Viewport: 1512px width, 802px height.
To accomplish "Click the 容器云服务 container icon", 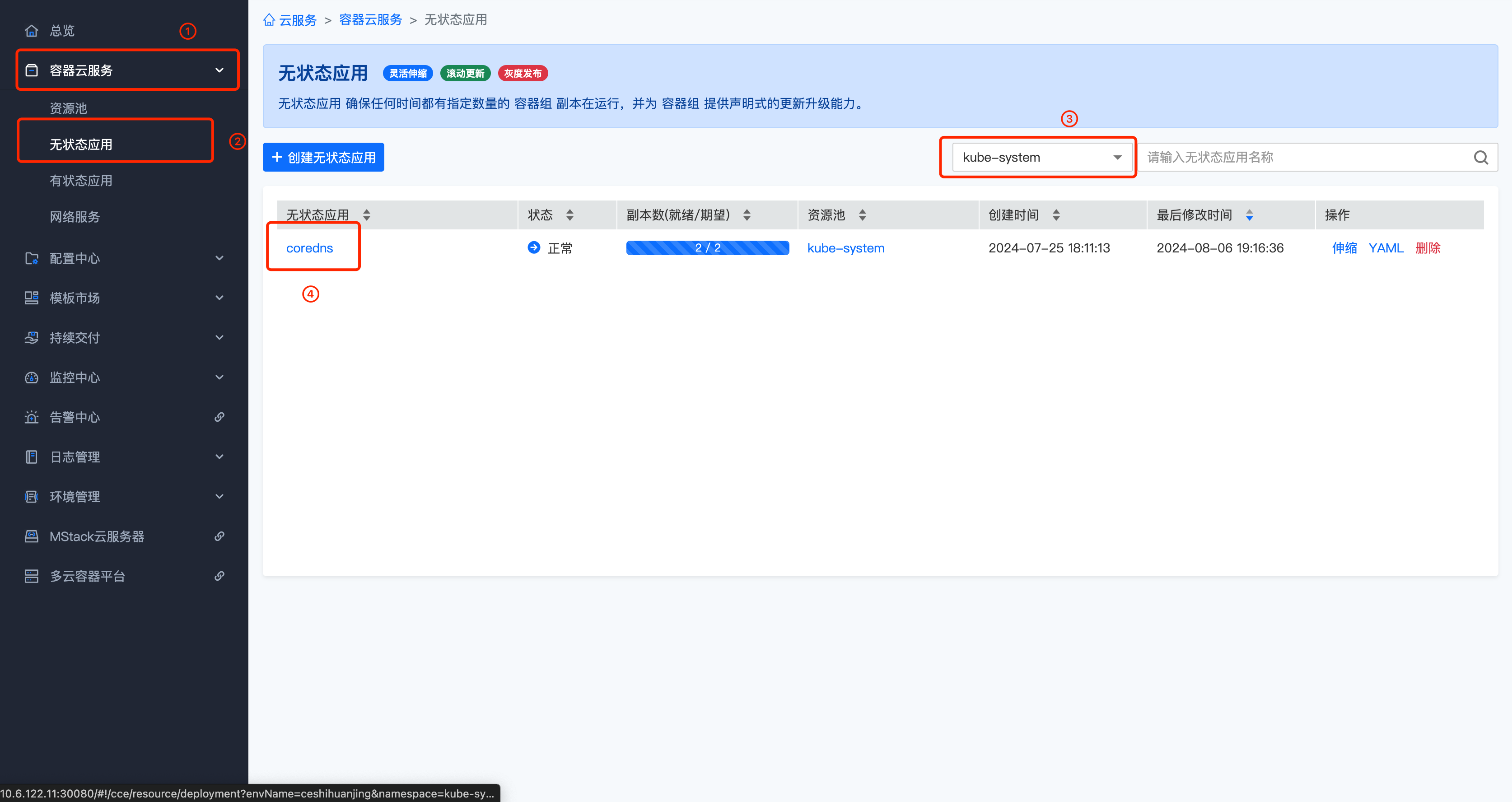I will 32,70.
